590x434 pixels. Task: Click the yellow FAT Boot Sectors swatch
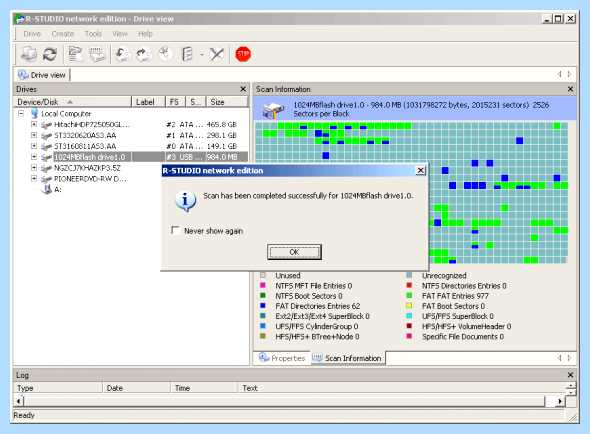click(409, 306)
